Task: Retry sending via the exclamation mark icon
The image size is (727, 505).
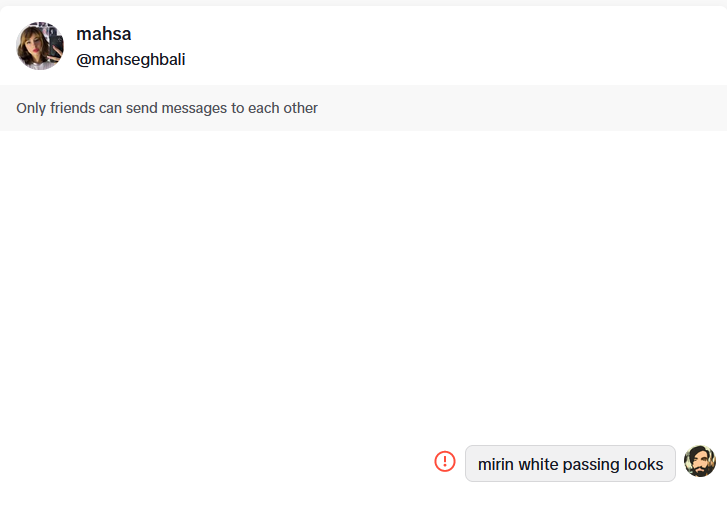Action: (445, 461)
